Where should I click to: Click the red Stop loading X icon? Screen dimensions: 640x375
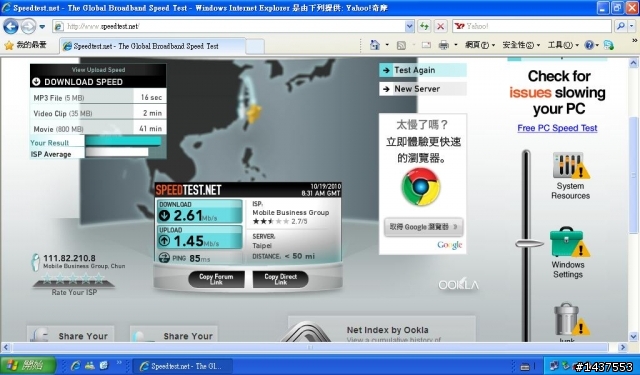pyautogui.click(x=440, y=27)
